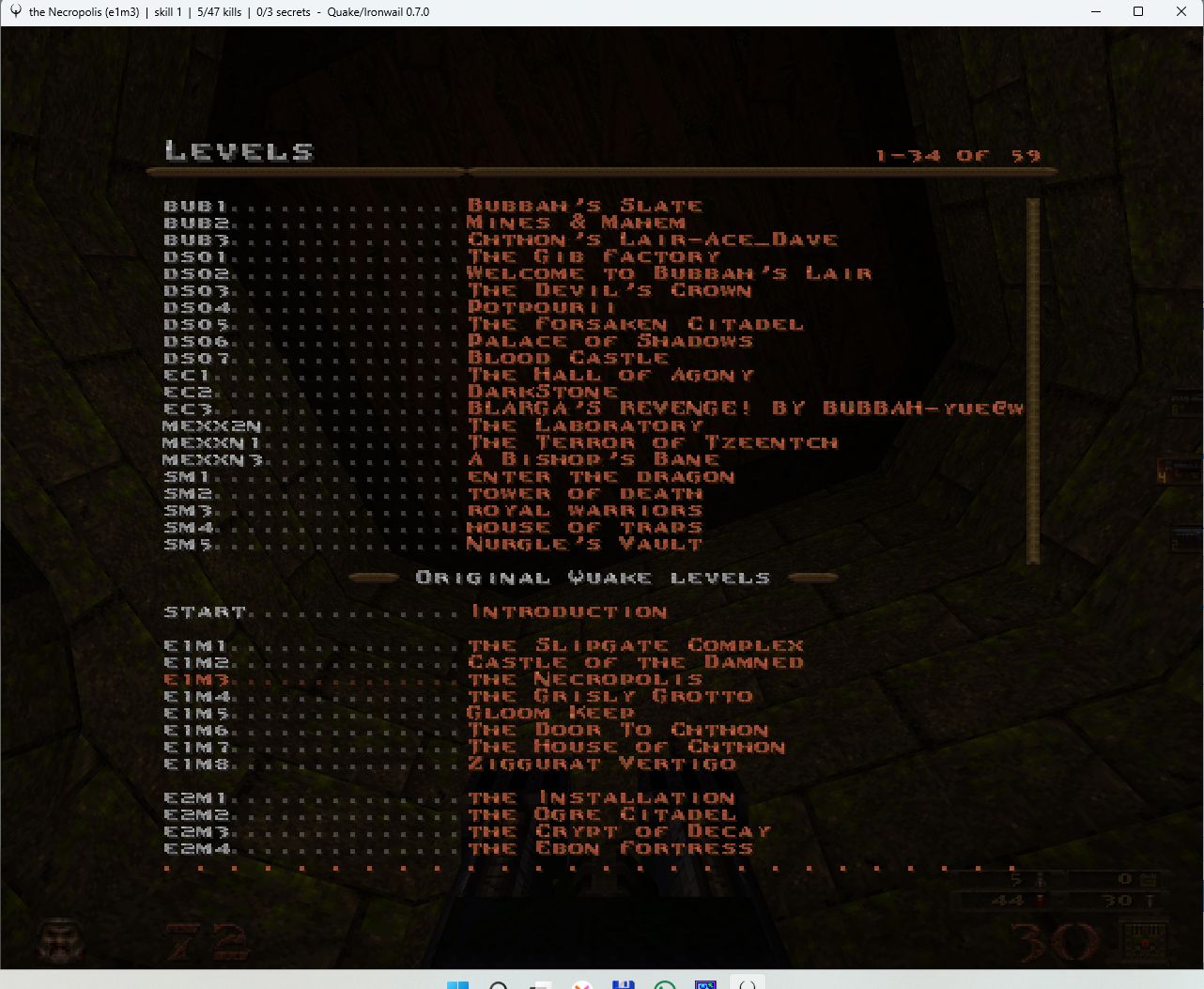Viewport: 1204px width, 989px height.
Task: Load E2M4 The Ebon Fortress
Action: pyautogui.click(x=458, y=848)
